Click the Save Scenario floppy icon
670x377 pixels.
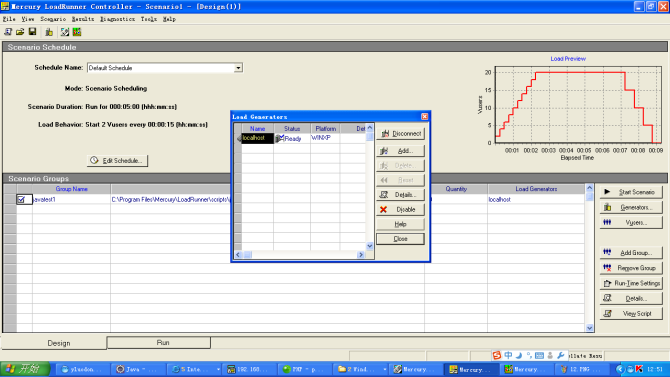point(32,32)
